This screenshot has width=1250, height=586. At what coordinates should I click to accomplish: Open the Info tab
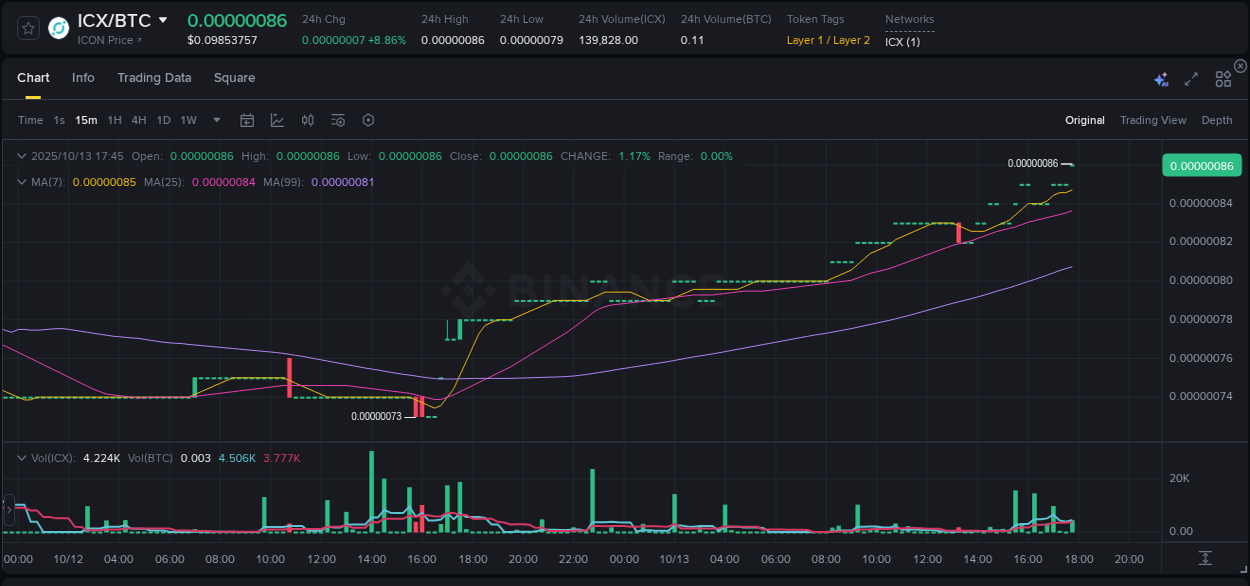click(83, 78)
